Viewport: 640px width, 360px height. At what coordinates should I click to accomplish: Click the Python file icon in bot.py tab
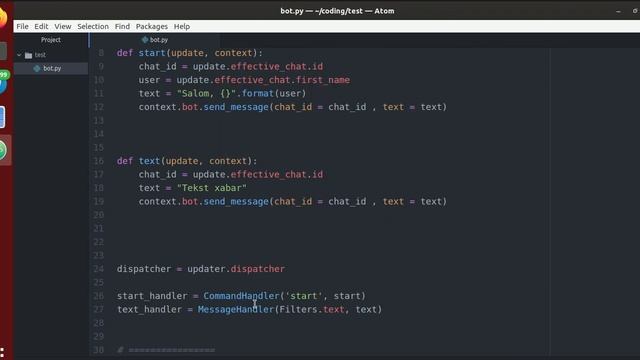click(x=144, y=40)
